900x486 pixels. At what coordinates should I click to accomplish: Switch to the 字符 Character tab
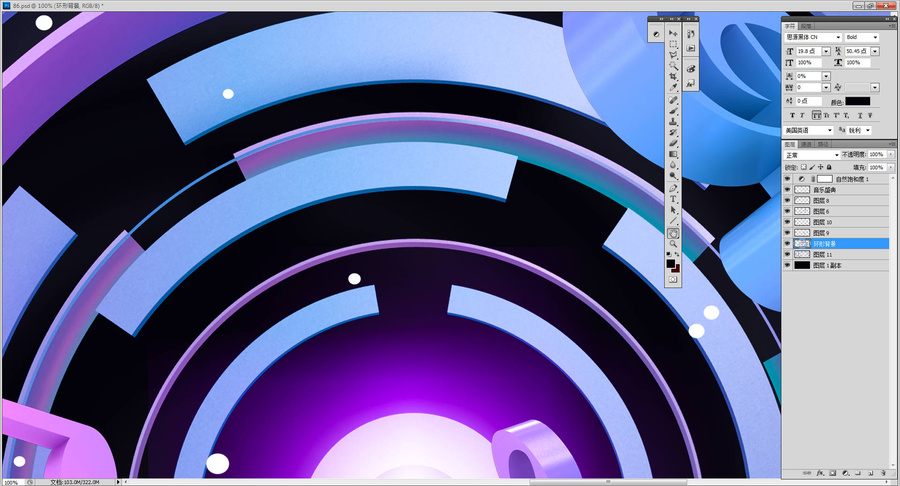click(x=790, y=26)
